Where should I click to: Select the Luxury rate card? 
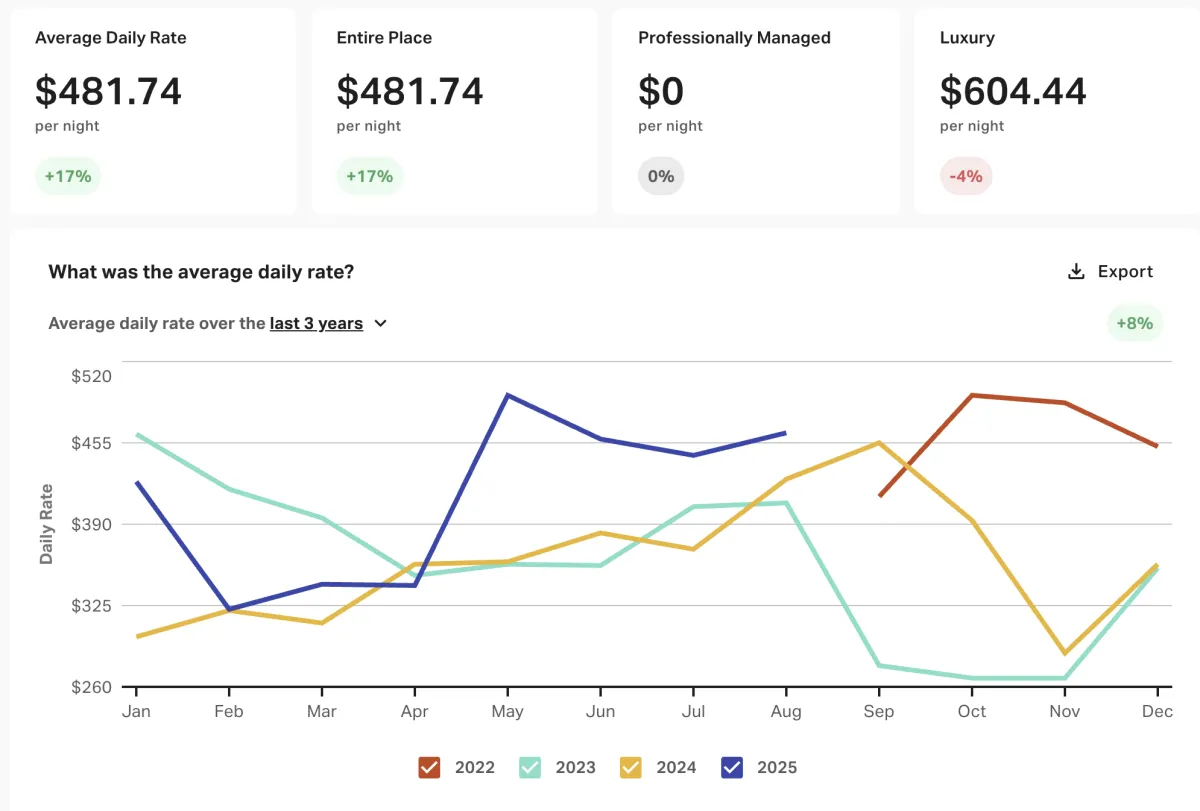click(1057, 110)
